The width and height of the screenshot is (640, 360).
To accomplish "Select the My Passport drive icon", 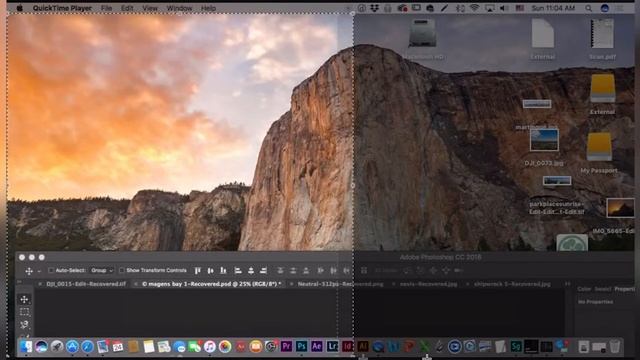I will (599, 146).
